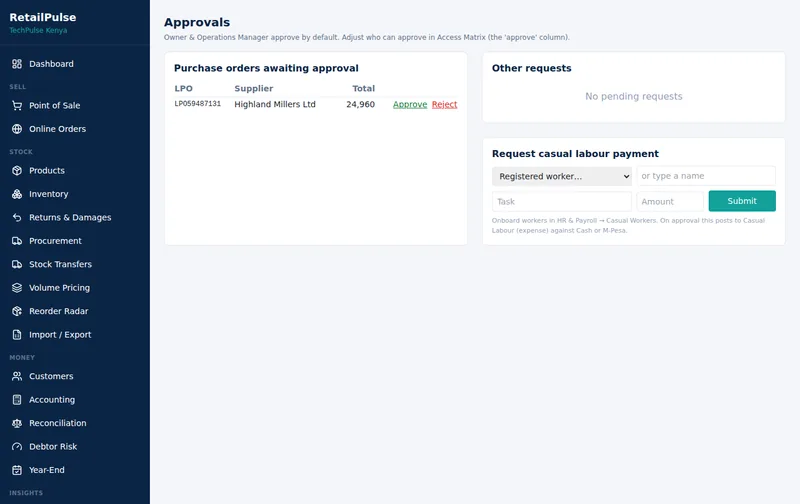Click the RetailPulse logo title
Screen dimensions: 800x504
point(43,17)
